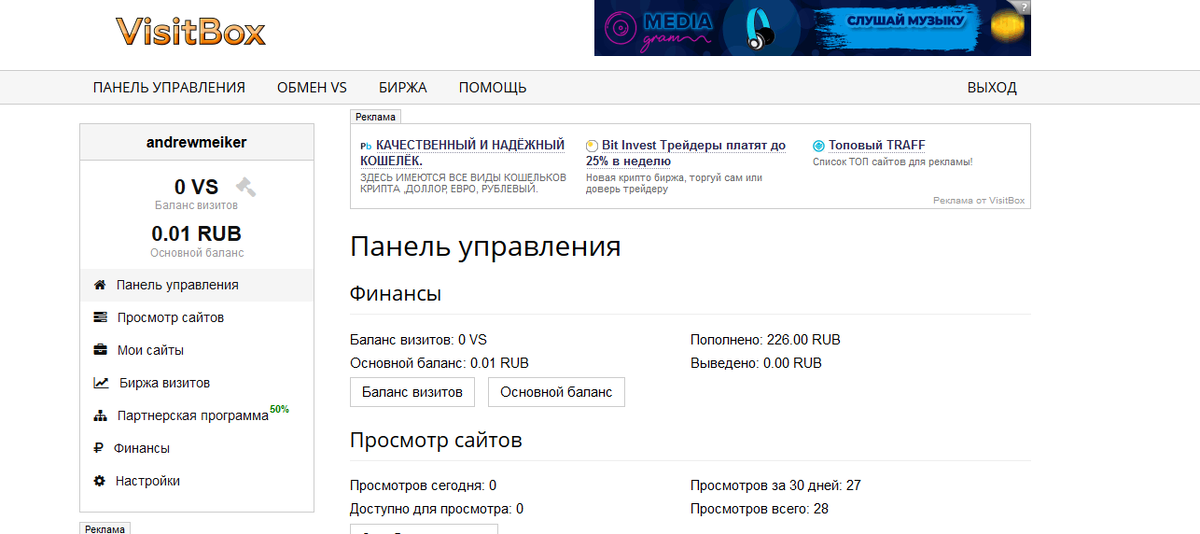Click the Доступно для просмотра: 0 text
Image resolution: width=1200 pixels, height=534 pixels.
(x=436, y=509)
